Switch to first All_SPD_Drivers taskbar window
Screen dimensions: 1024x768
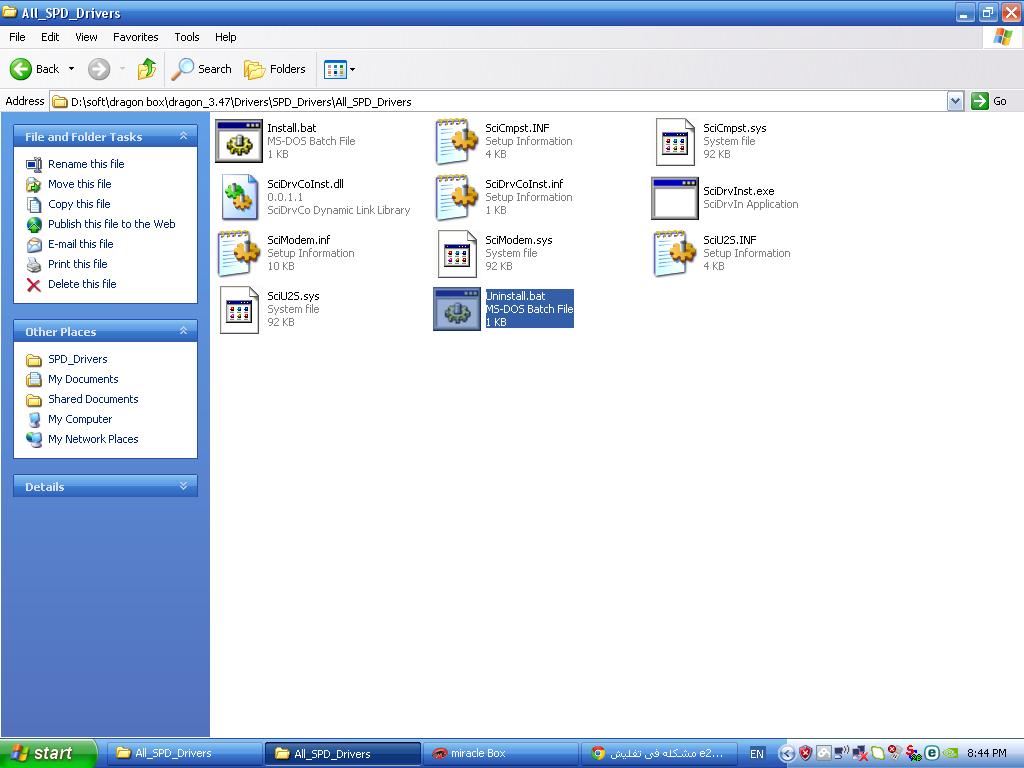[184, 753]
